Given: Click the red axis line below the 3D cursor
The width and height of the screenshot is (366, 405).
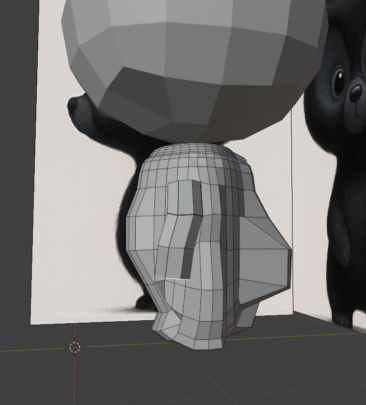Looking at the screenshot, I should (74, 380).
